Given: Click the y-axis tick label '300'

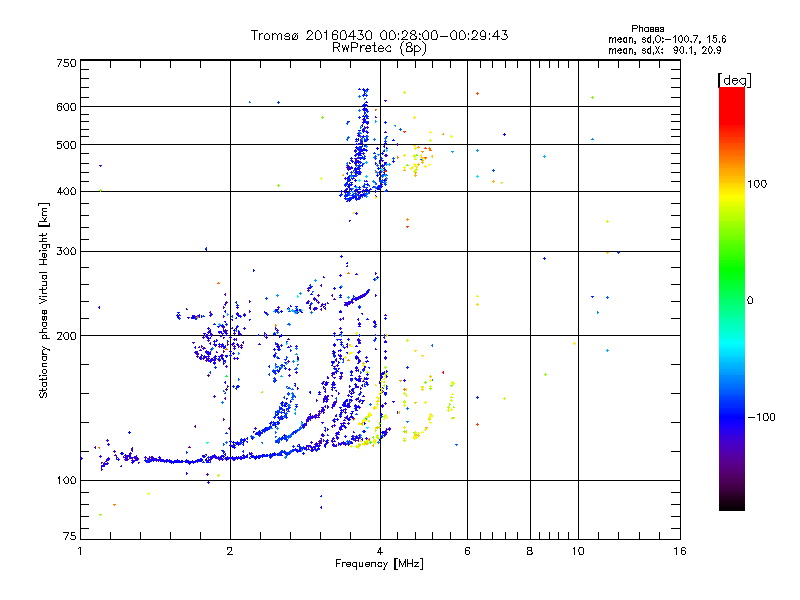Looking at the screenshot, I should [66, 252].
